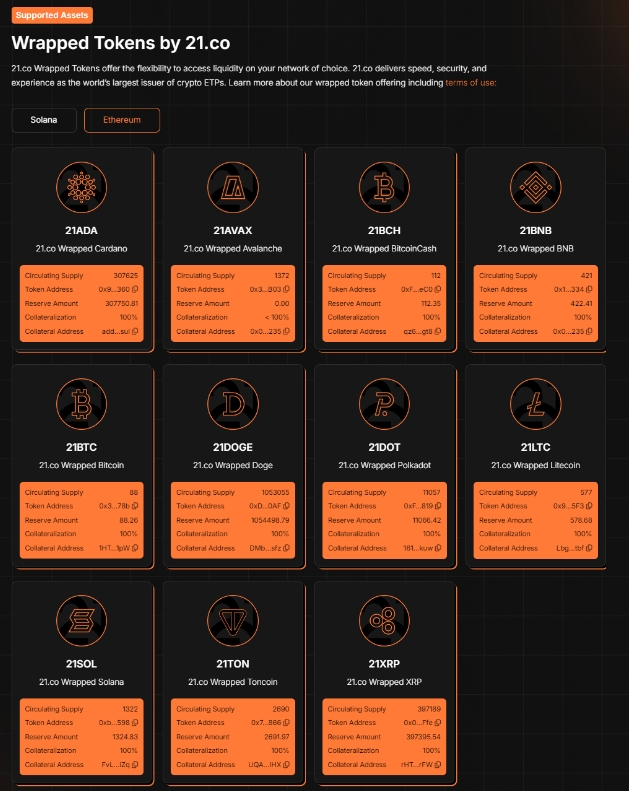Copy the 21LTC collateral address

(589, 548)
